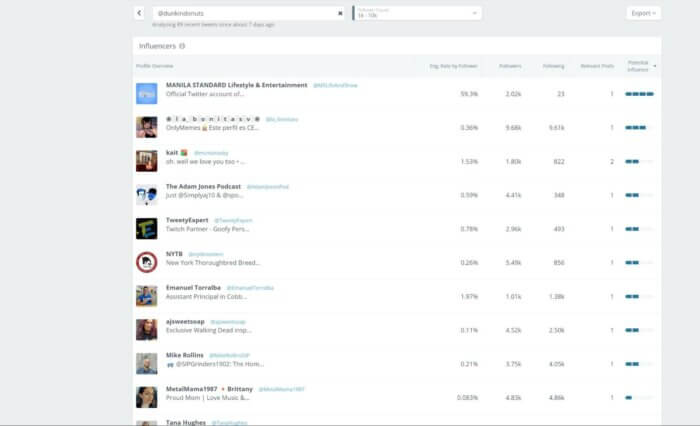Click the Twitter handle beside The Adam Jones Podcast
The width and height of the screenshot is (700, 426).
click(x=268, y=187)
